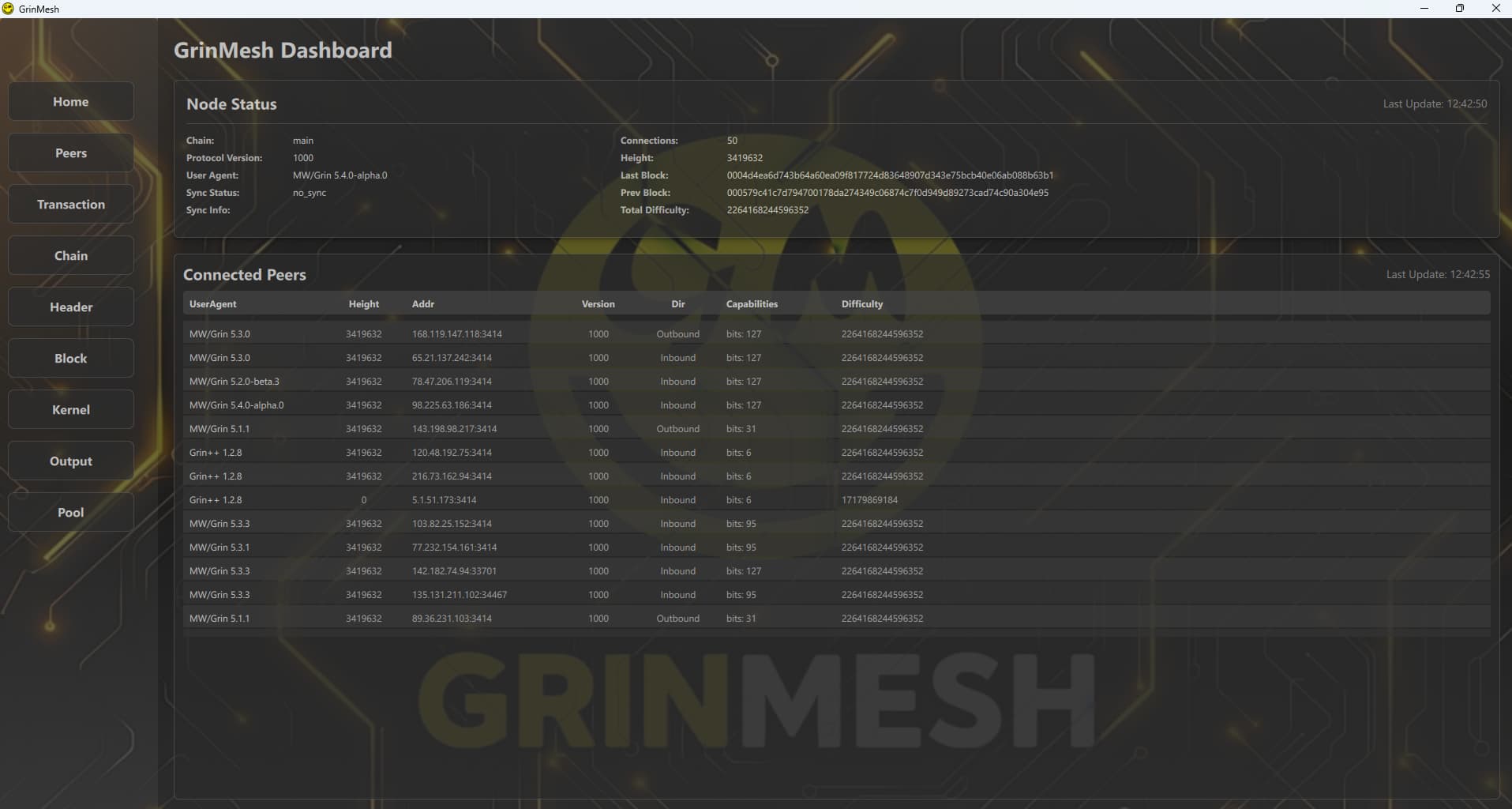Select peer address 168.119.147.118:3414
Viewport: 1512px width, 809px height.
click(x=457, y=334)
